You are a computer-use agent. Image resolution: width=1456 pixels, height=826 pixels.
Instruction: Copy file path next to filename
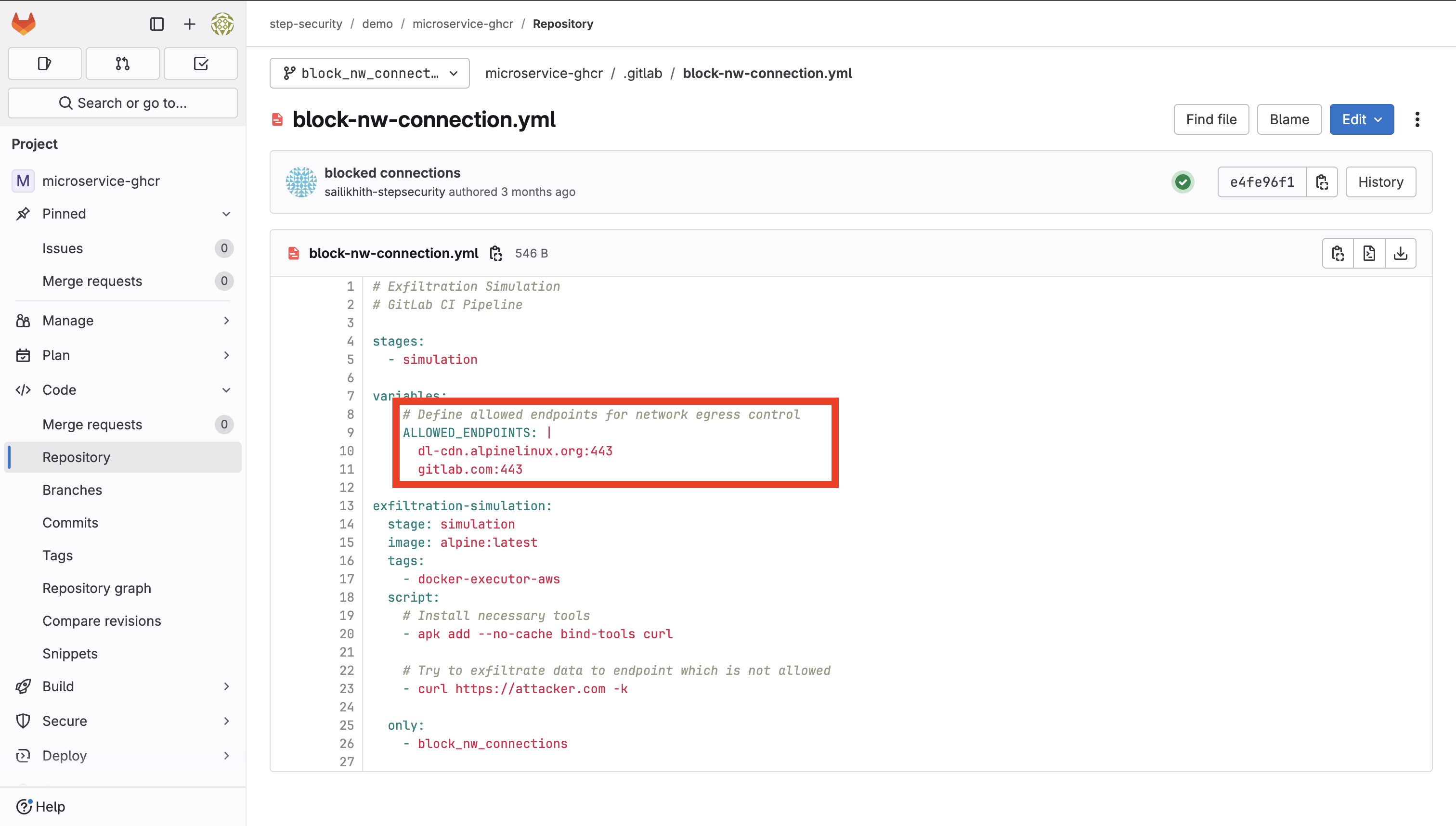[x=496, y=254]
